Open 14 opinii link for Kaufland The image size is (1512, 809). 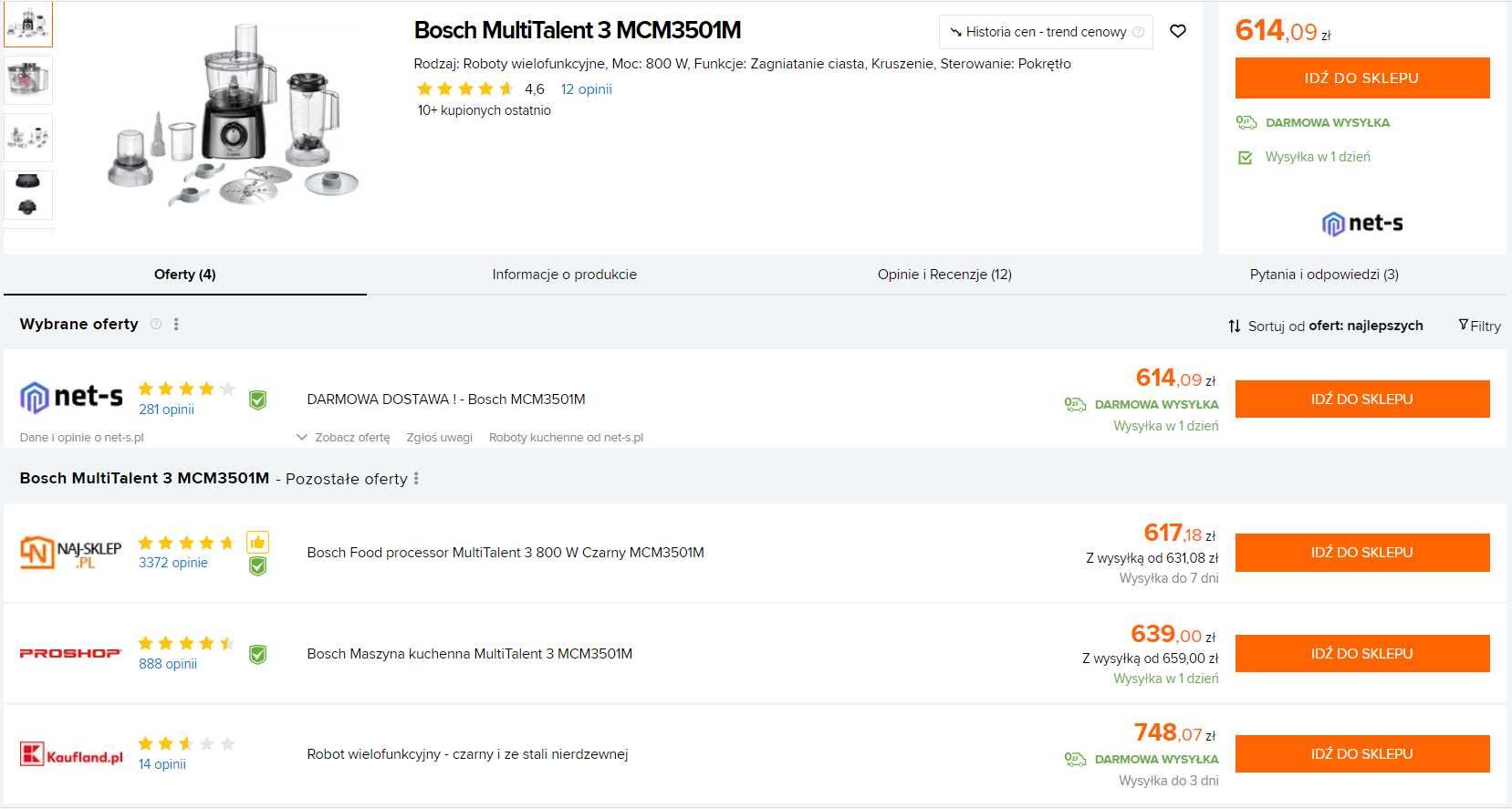point(162,764)
